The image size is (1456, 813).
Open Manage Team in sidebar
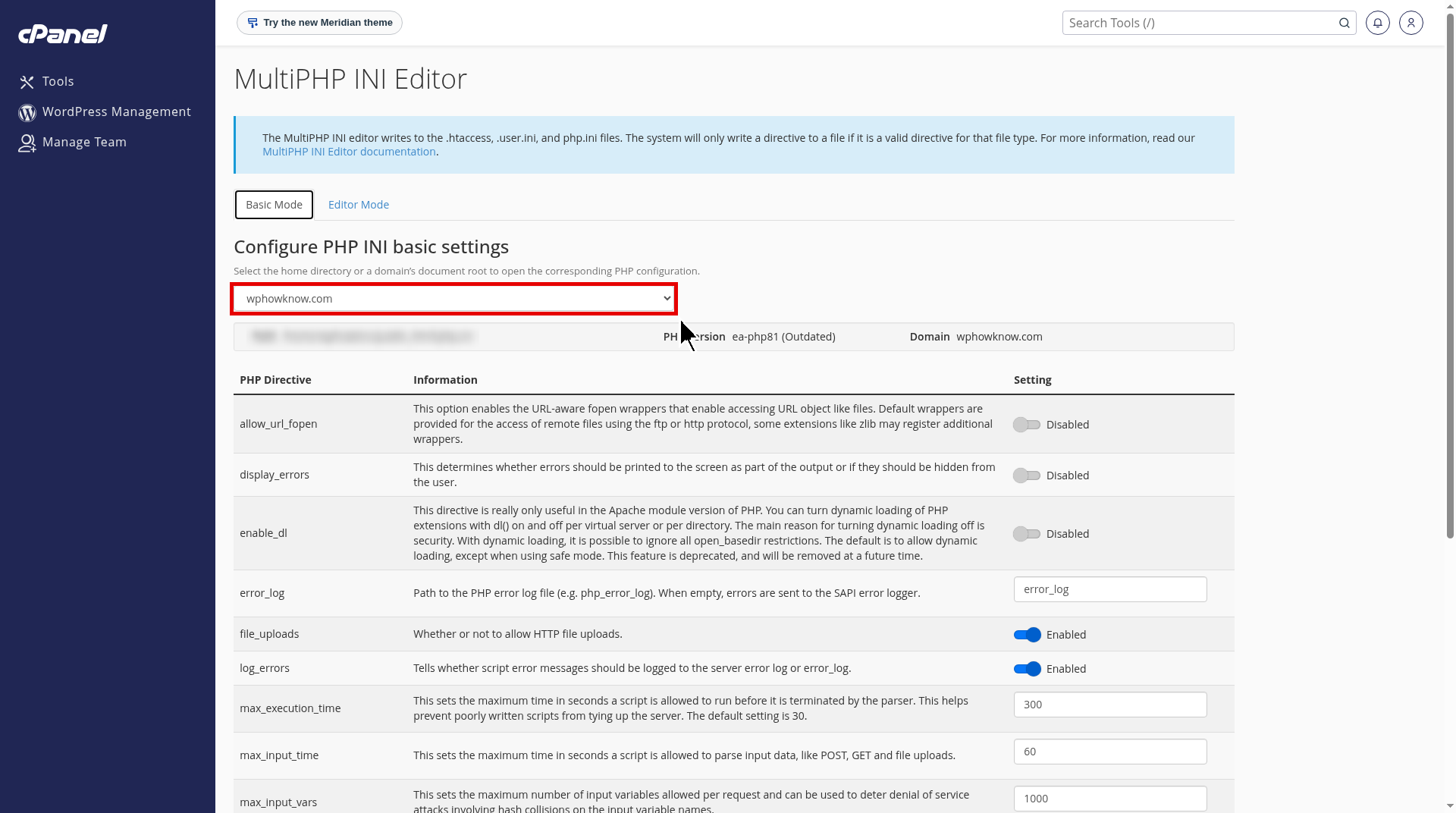73,142
